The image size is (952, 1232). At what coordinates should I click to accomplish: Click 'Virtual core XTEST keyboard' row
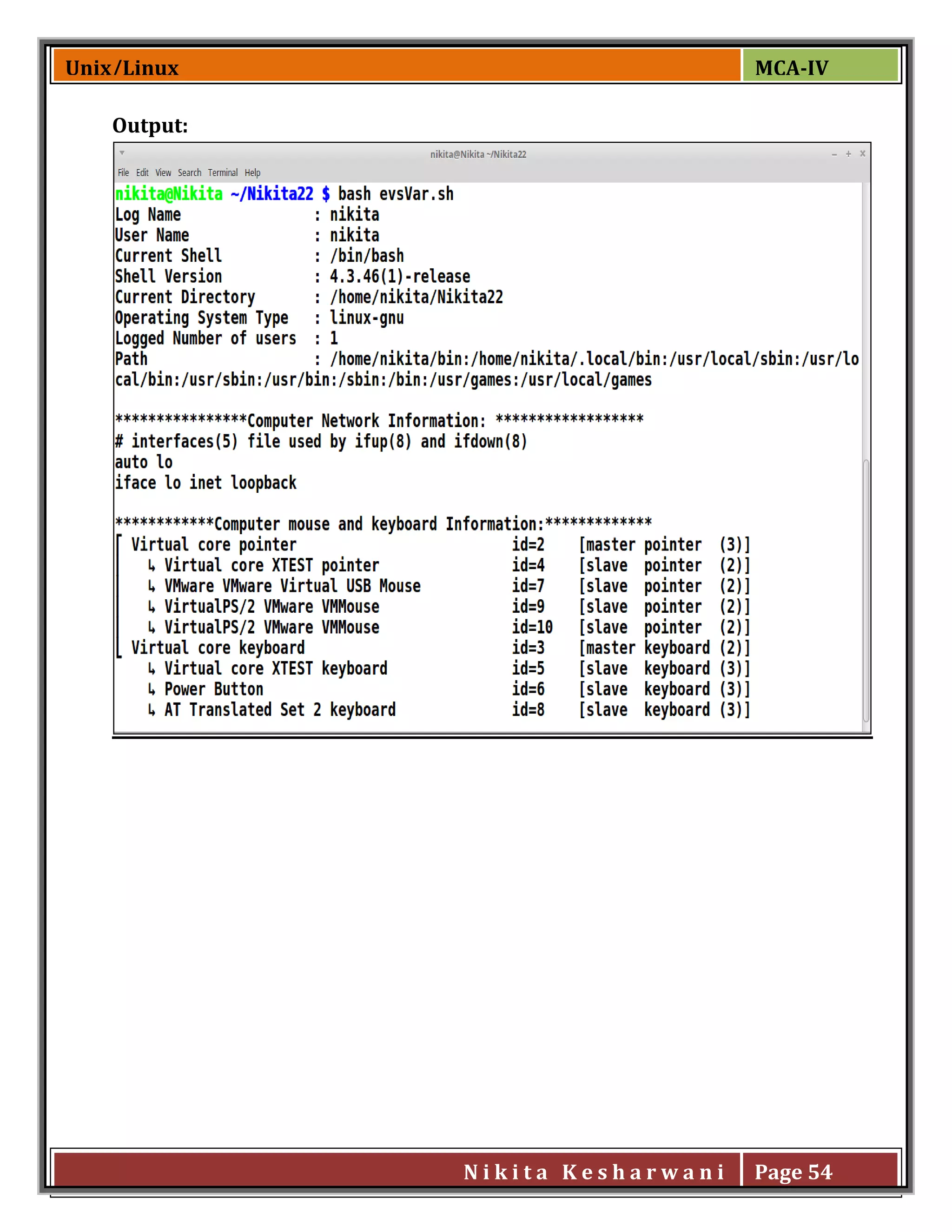click(x=449, y=669)
